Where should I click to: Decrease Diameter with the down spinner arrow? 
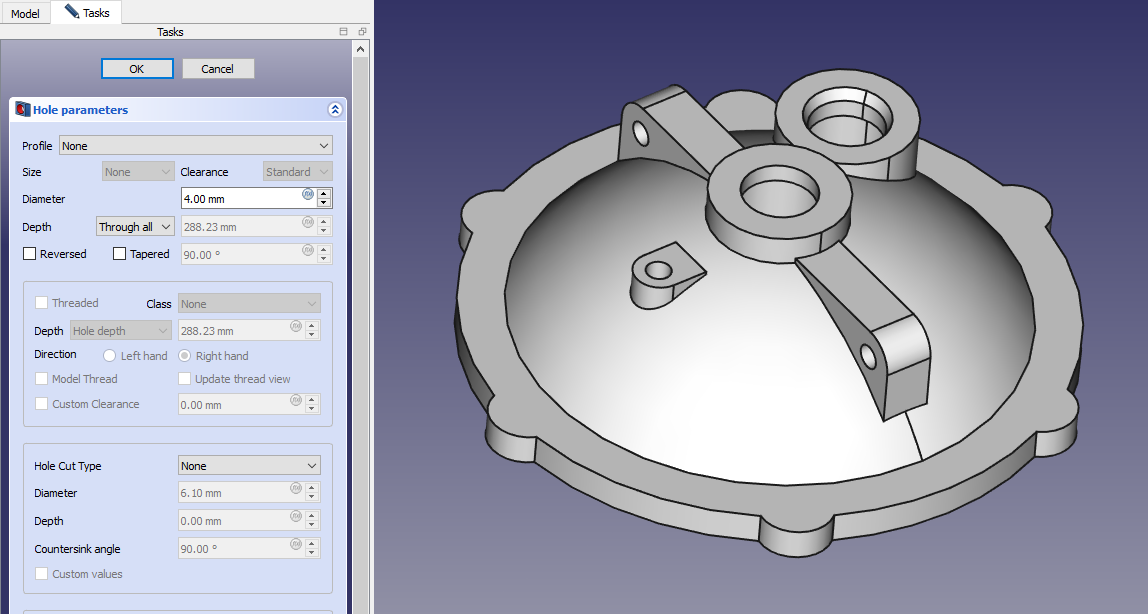[x=324, y=204]
